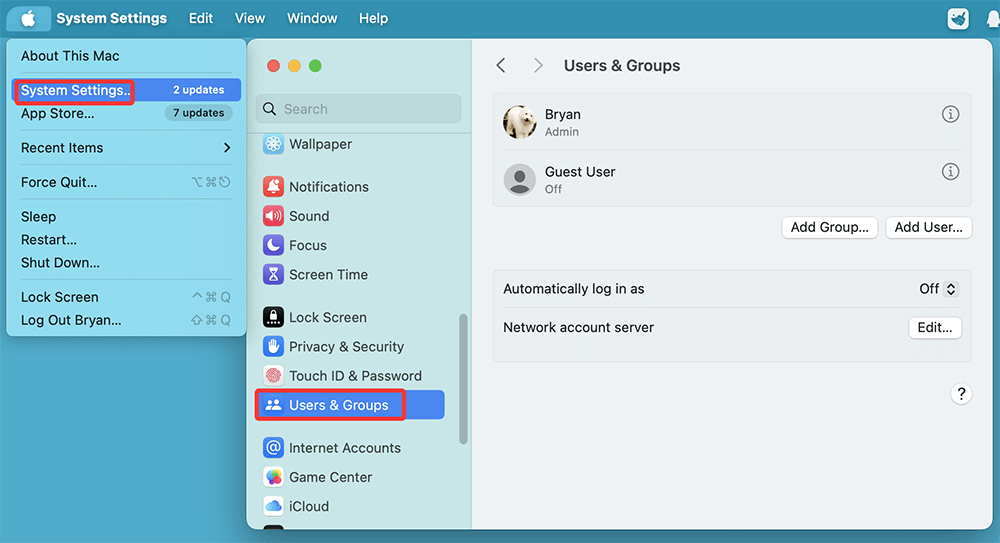Click Edit… for Network account server
Viewport: 1000px width, 543px height.
coord(934,327)
